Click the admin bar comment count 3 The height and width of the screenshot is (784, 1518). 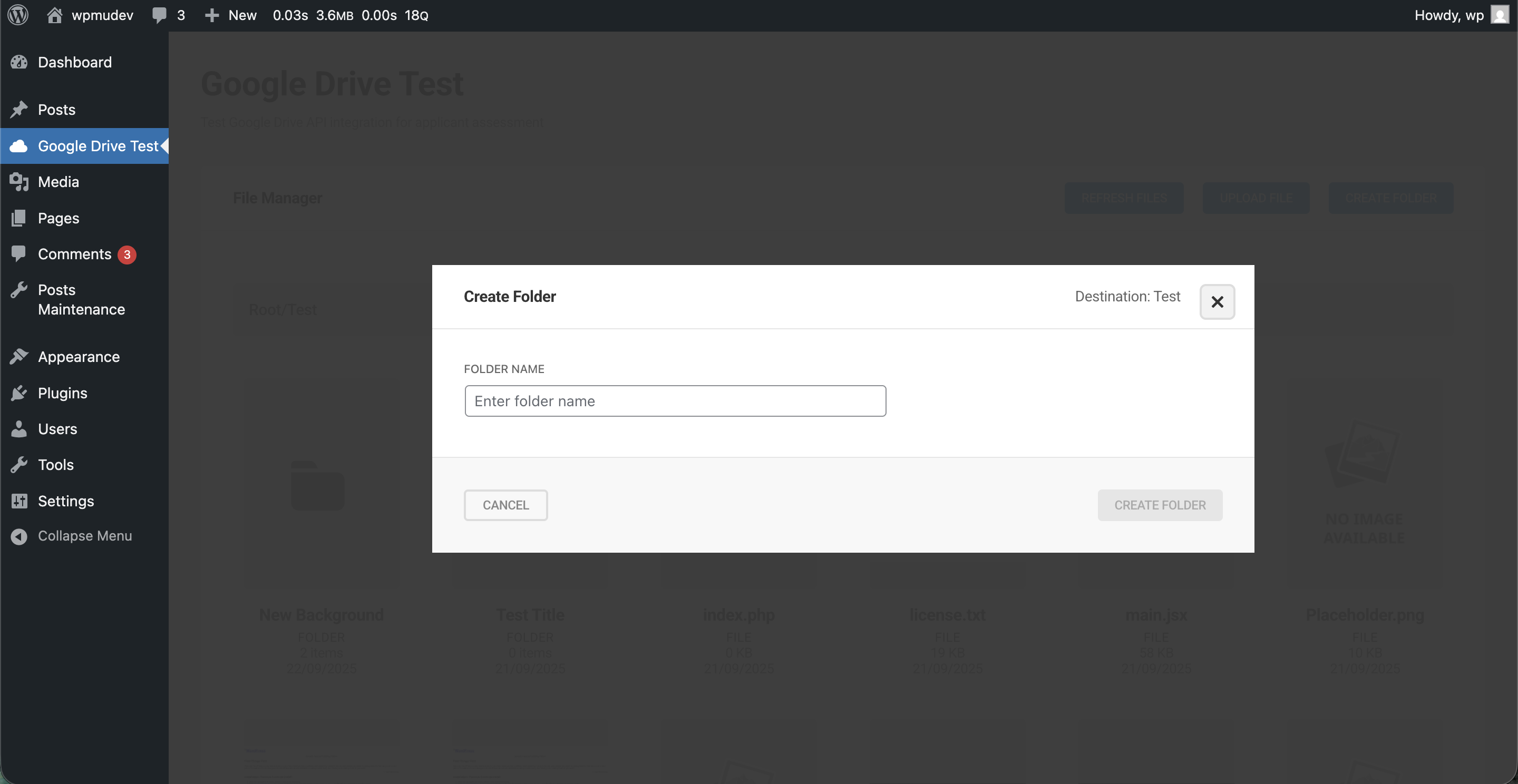(x=181, y=15)
